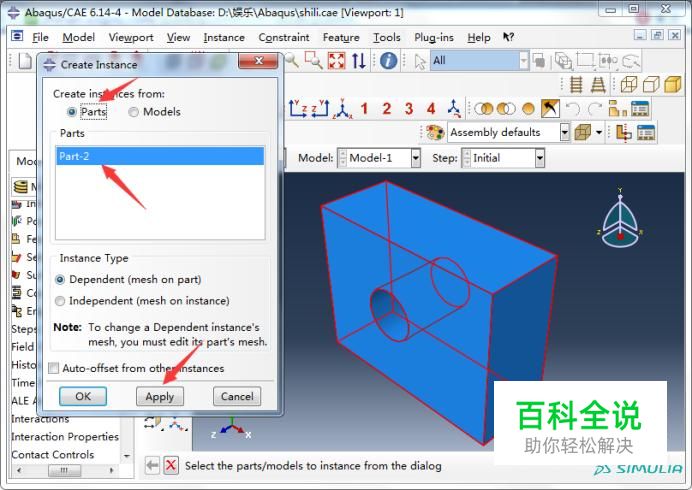Image resolution: width=692 pixels, height=490 pixels.
Task: Open the Constraint menu
Action: [284, 38]
